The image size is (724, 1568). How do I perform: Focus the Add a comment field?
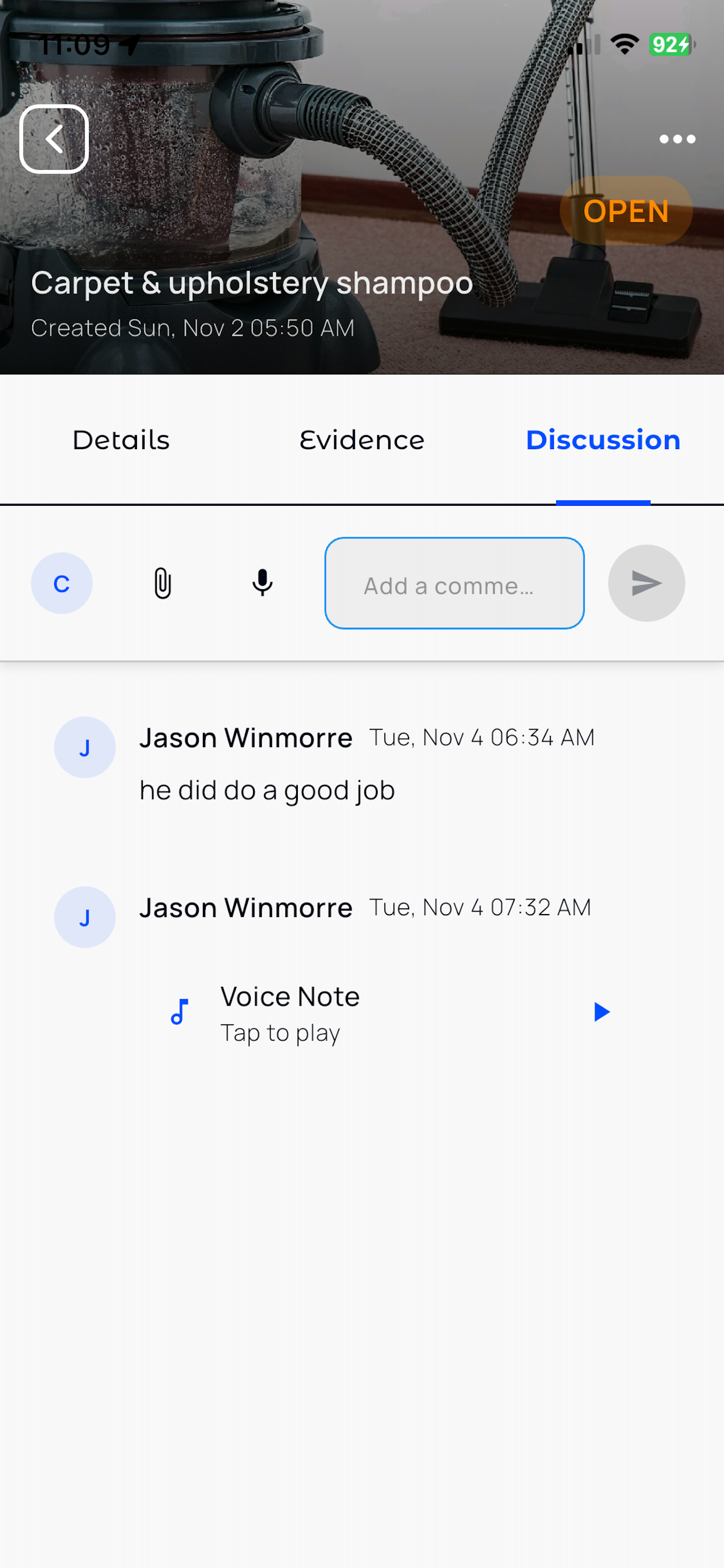[455, 583]
